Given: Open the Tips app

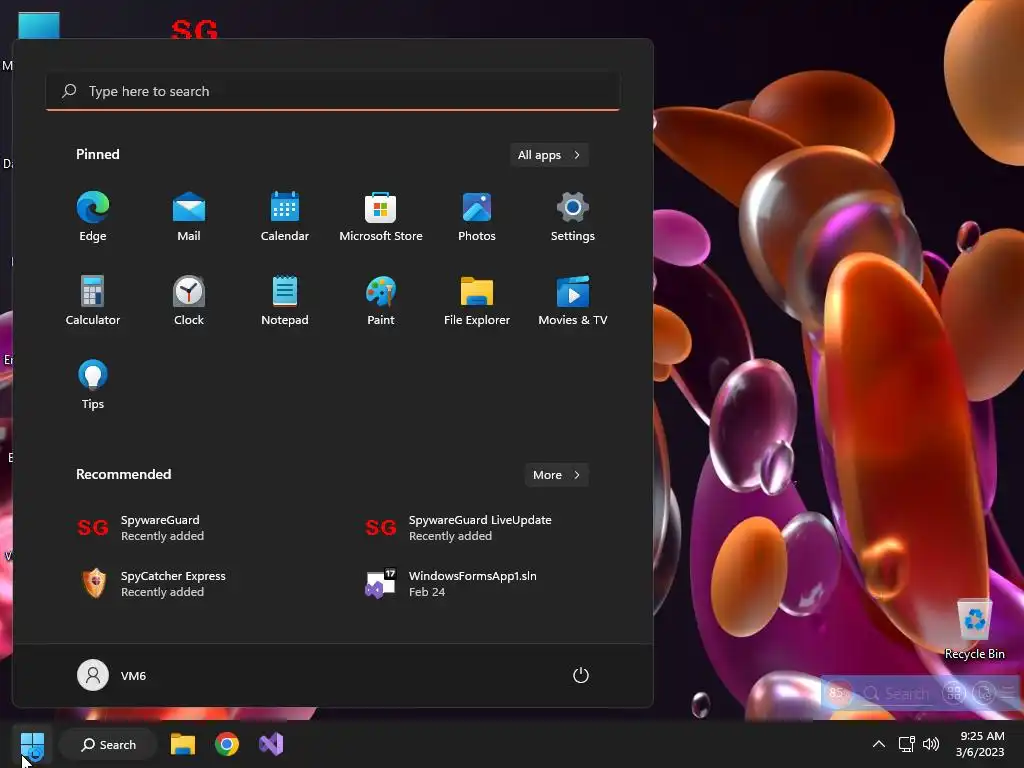Looking at the screenshot, I should (x=93, y=385).
